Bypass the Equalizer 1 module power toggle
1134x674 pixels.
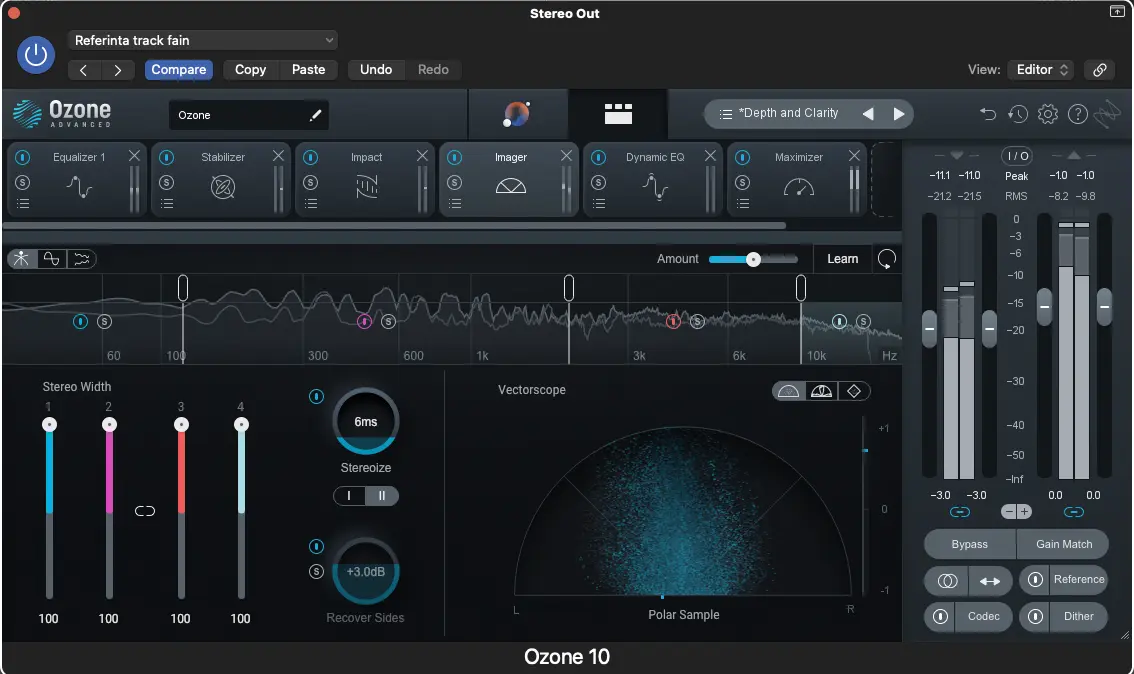[x=22, y=158]
